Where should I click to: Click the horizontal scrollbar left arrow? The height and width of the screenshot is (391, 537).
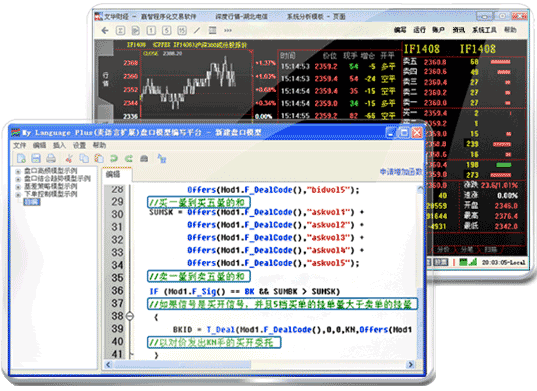point(108,365)
